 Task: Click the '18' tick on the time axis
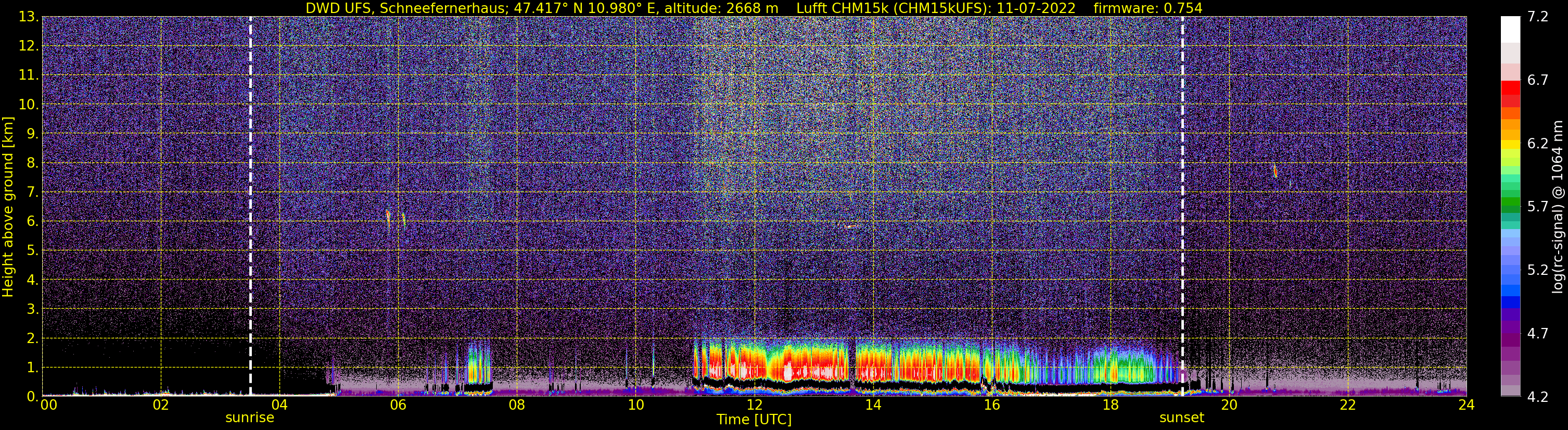click(1110, 405)
